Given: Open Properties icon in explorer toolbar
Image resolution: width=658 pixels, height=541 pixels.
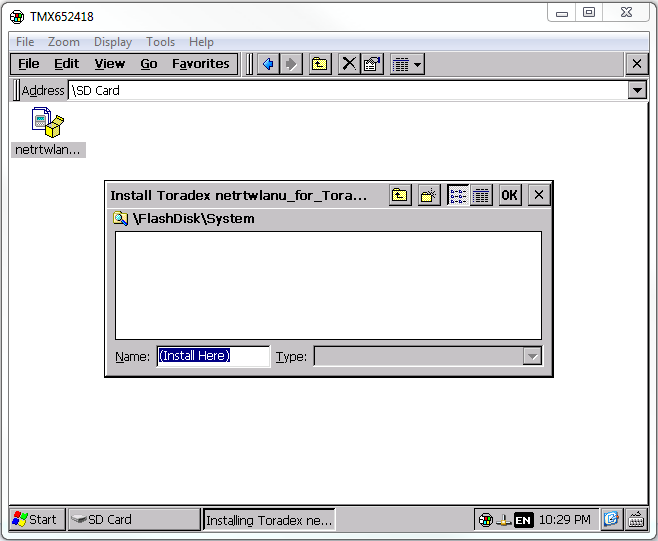Looking at the screenshot, I should tap(372, 64).
